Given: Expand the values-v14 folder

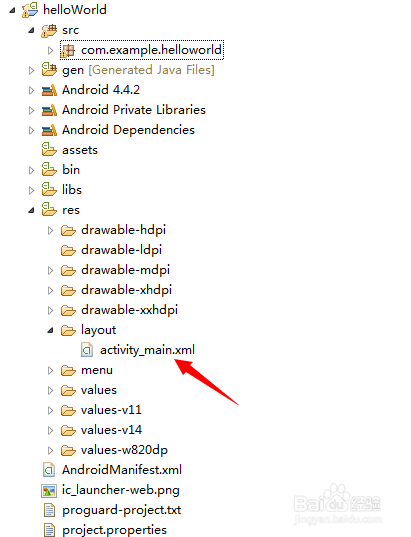Looking at the screenshot, I should (x=50, y=430).
